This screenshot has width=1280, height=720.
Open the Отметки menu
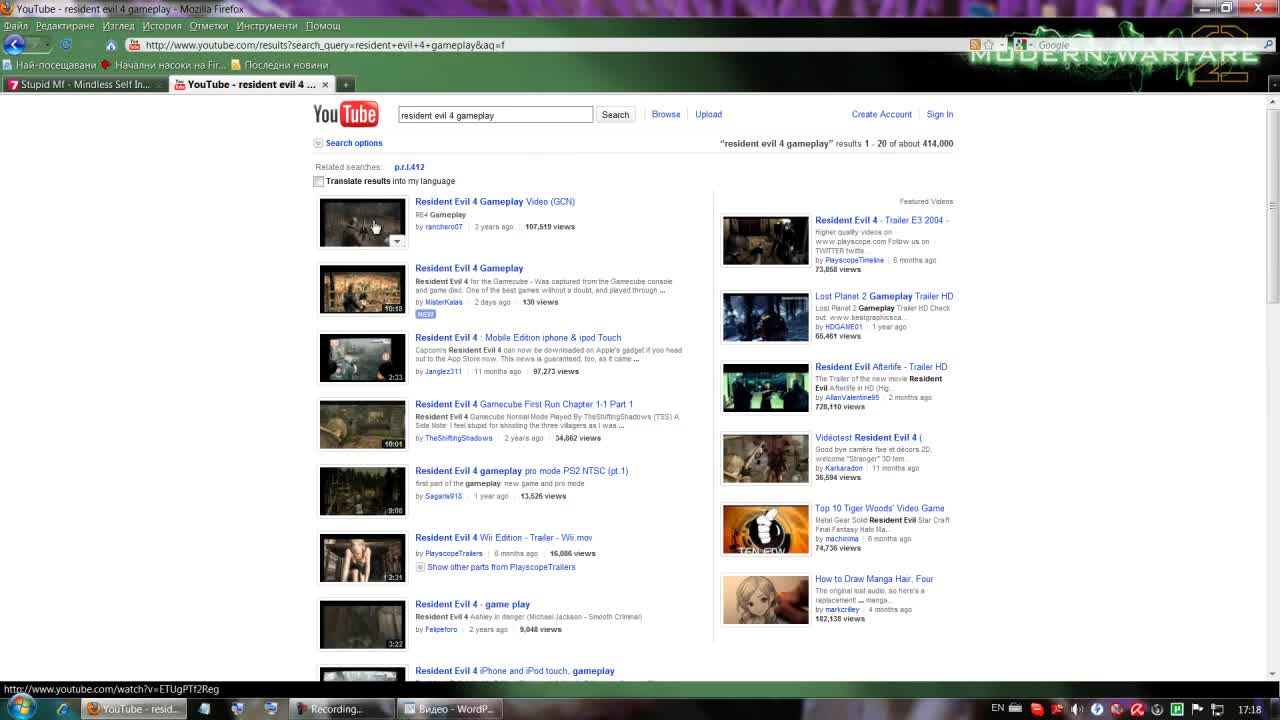click(209, 25)
